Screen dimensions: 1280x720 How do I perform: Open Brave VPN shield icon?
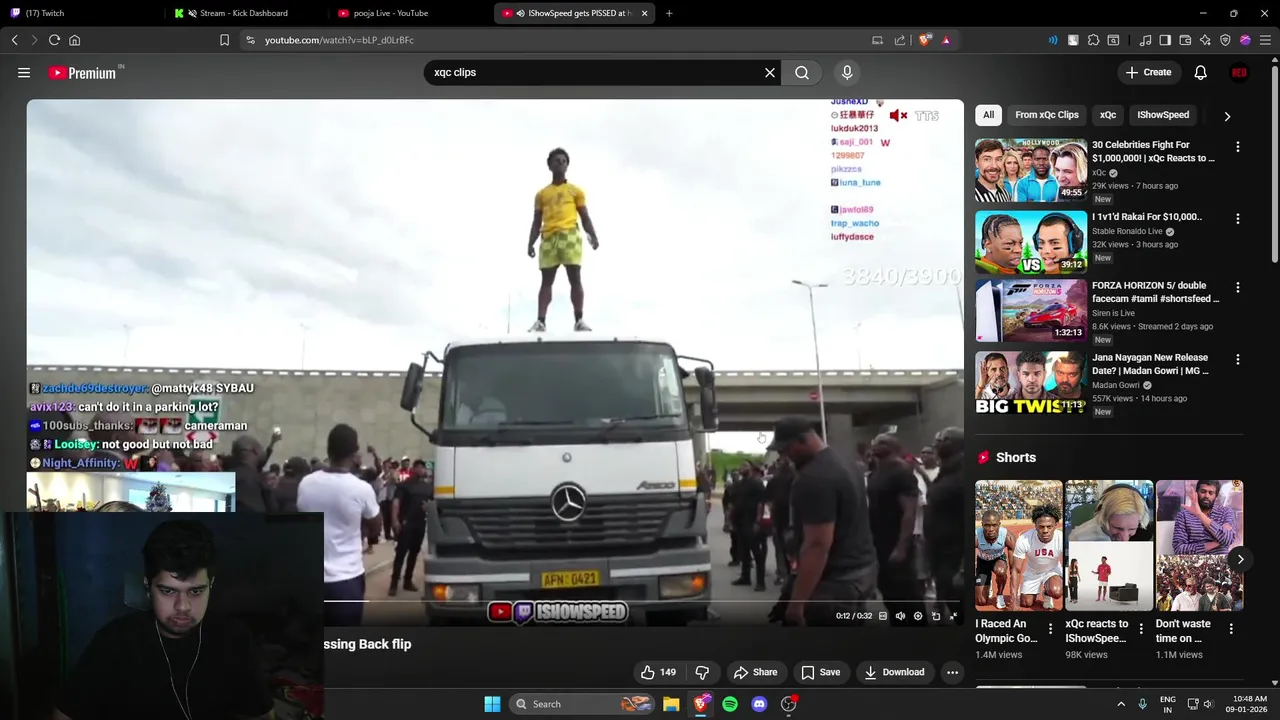coord(1225,40)
